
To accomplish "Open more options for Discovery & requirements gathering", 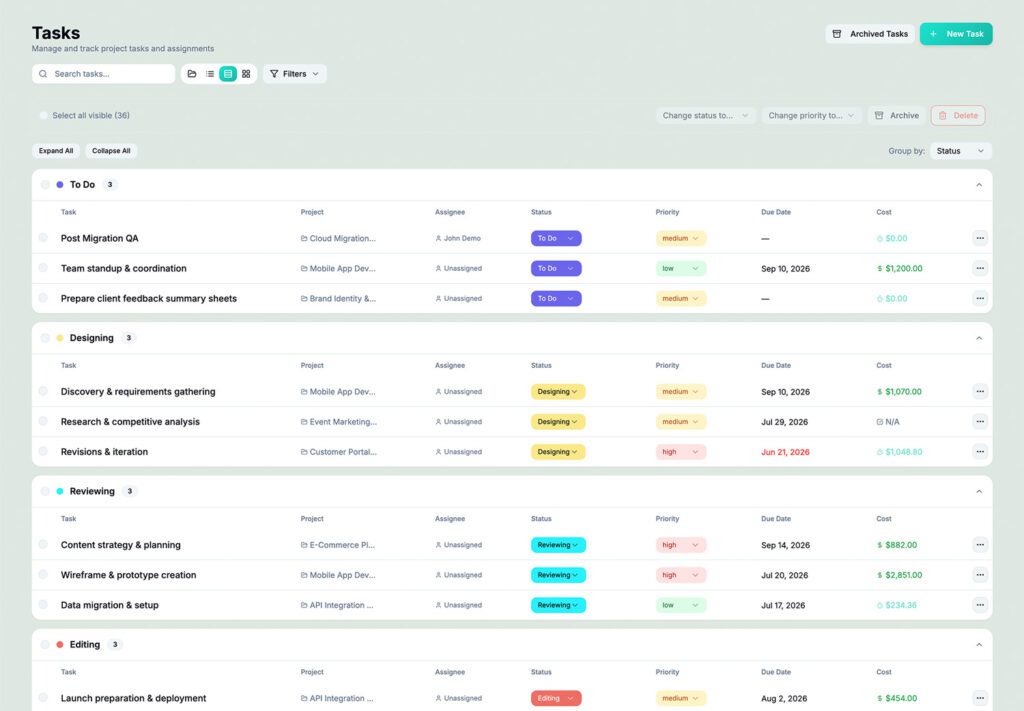I will 980,392.
